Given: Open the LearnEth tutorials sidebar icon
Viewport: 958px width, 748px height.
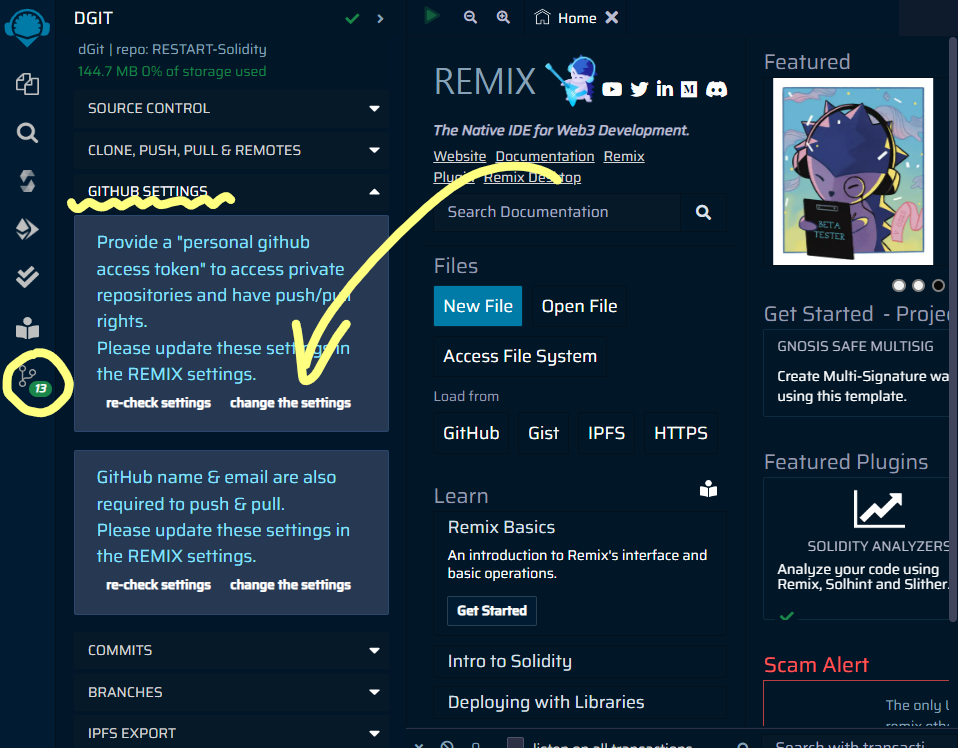Looking at the screenshot, I should (27, 329).
